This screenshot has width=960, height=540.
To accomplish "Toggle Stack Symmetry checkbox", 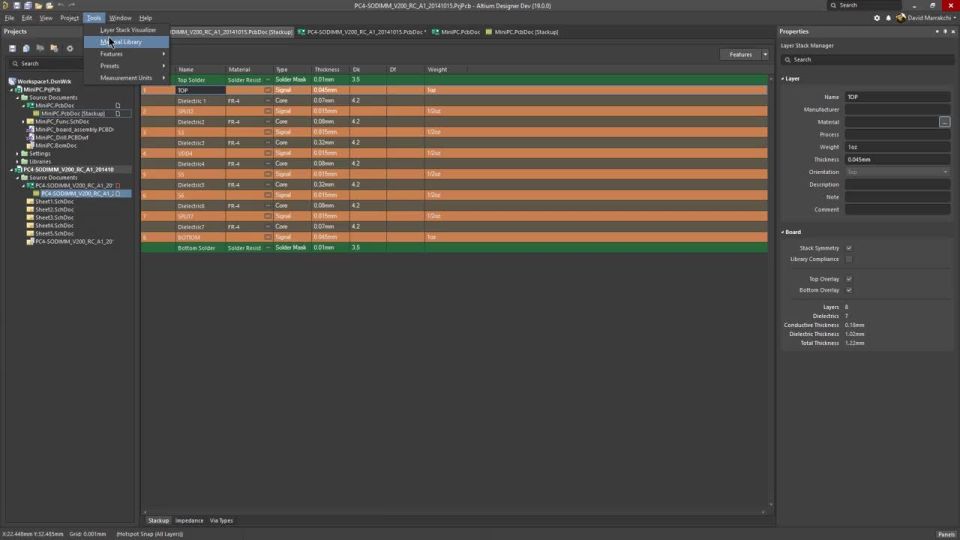I will [x=849, y=248].
